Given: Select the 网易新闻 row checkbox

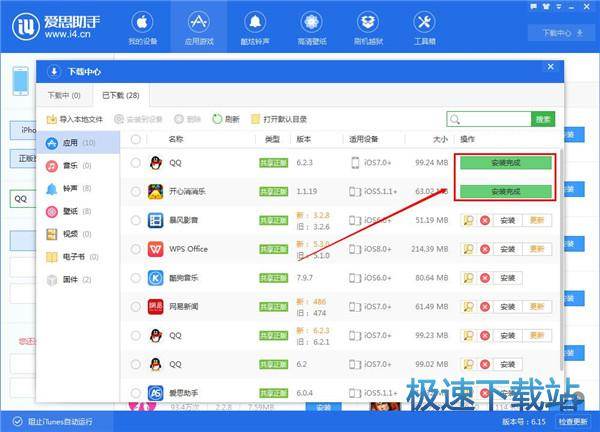Looking at the screenshot, I should coord(135,306).
